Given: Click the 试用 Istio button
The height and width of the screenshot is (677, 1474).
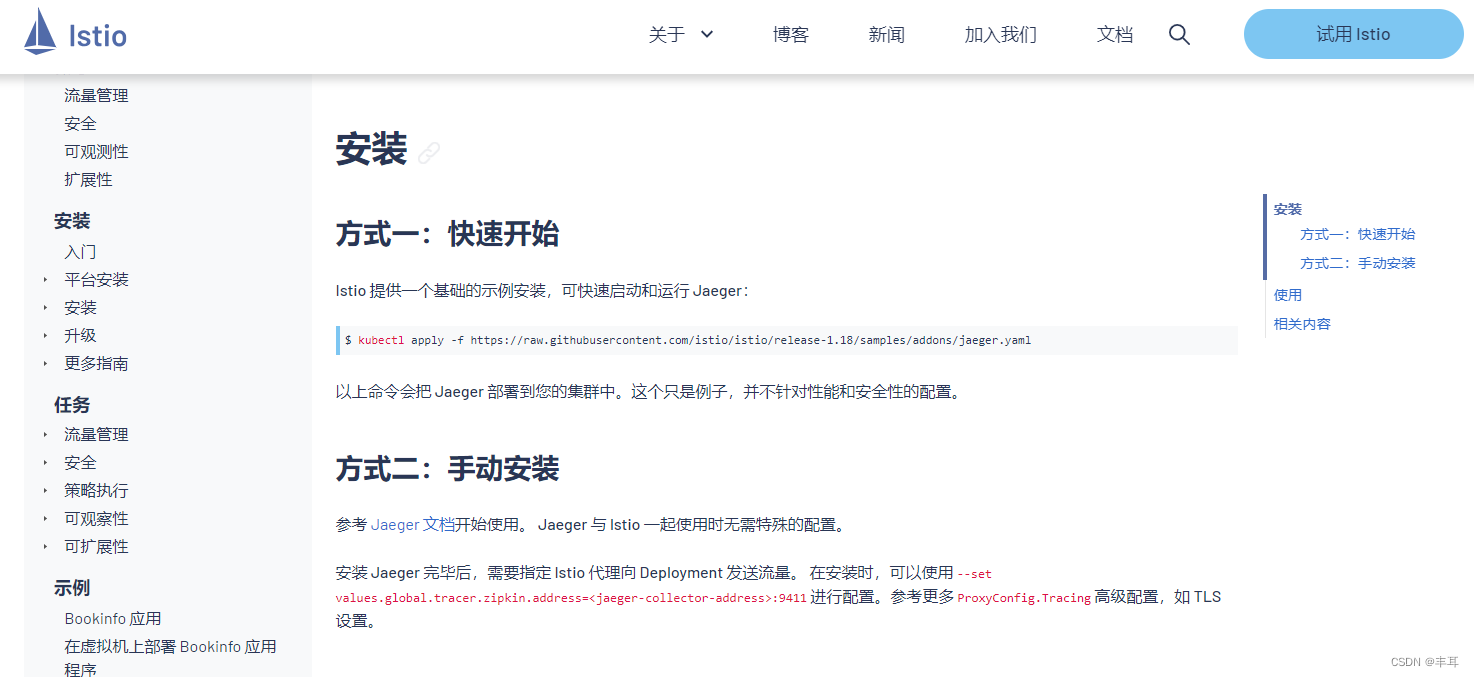Looking at the screenshot, I should (1353, 33).
